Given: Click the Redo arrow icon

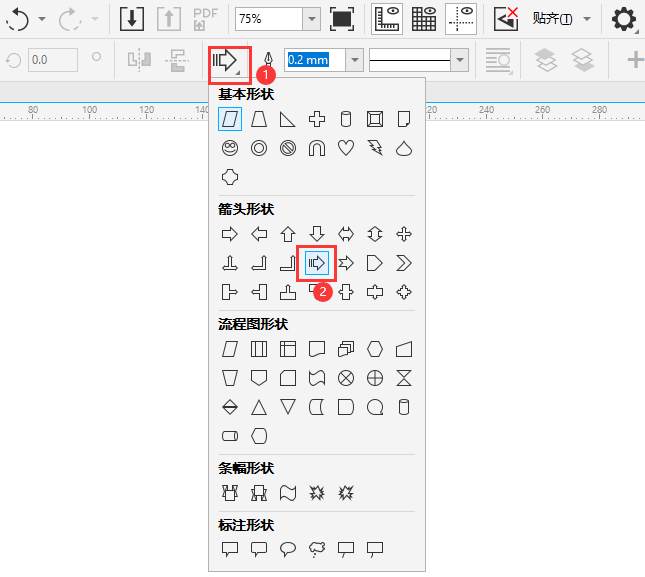Looking at the screenshot, I should 70,19.
